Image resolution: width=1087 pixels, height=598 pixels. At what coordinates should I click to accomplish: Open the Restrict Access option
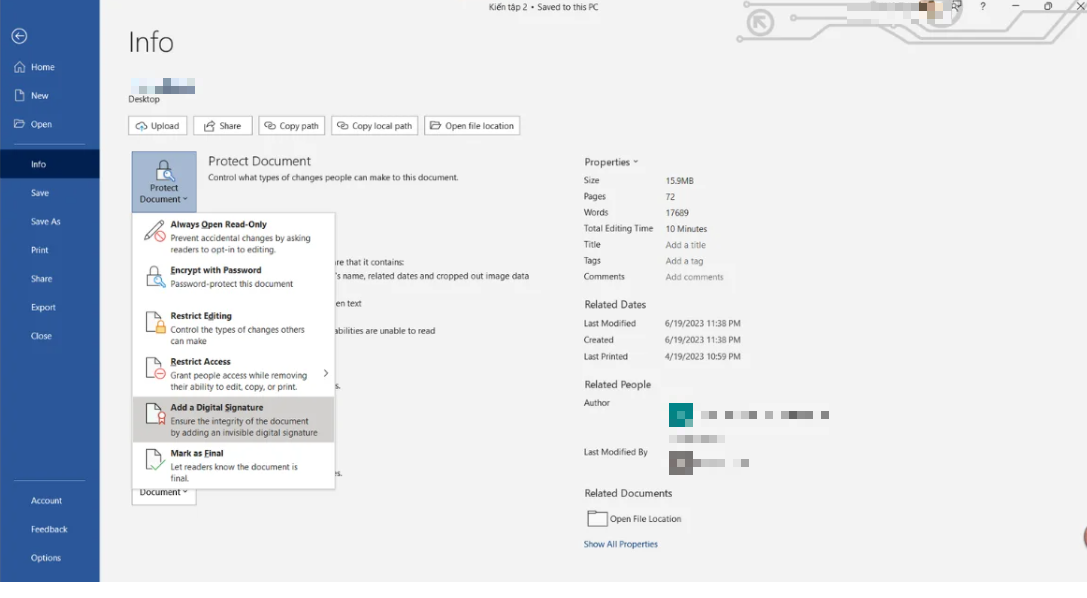click(234, 373)
